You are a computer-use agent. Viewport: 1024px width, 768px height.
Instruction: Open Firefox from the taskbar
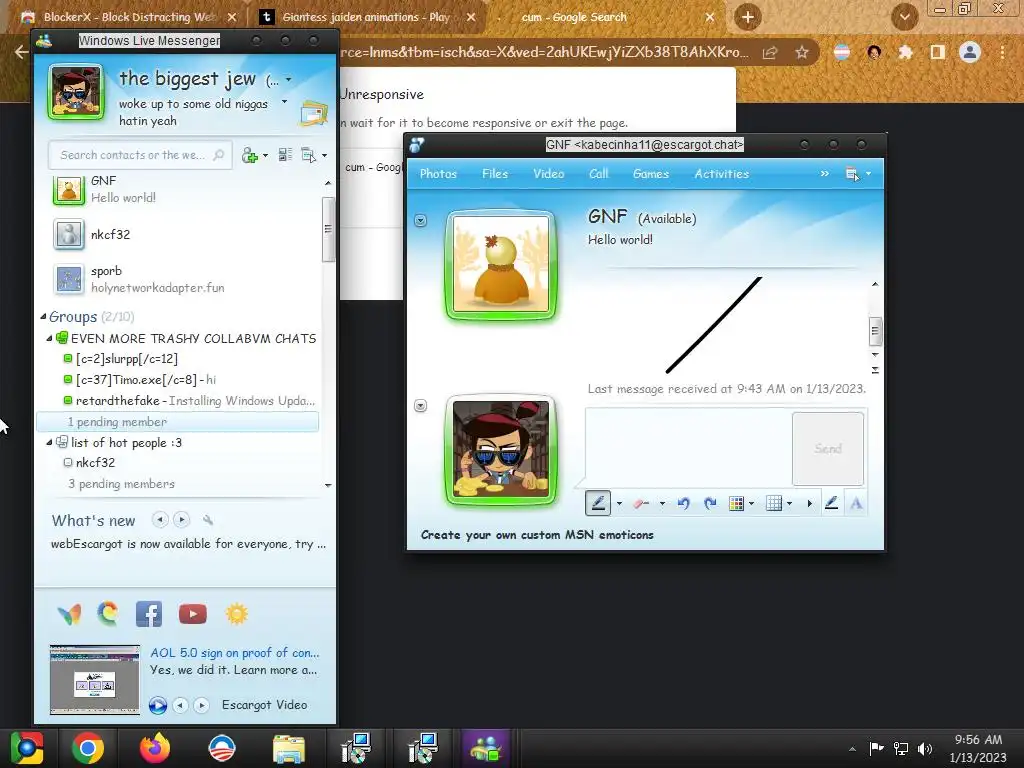(x=155, y=748)
